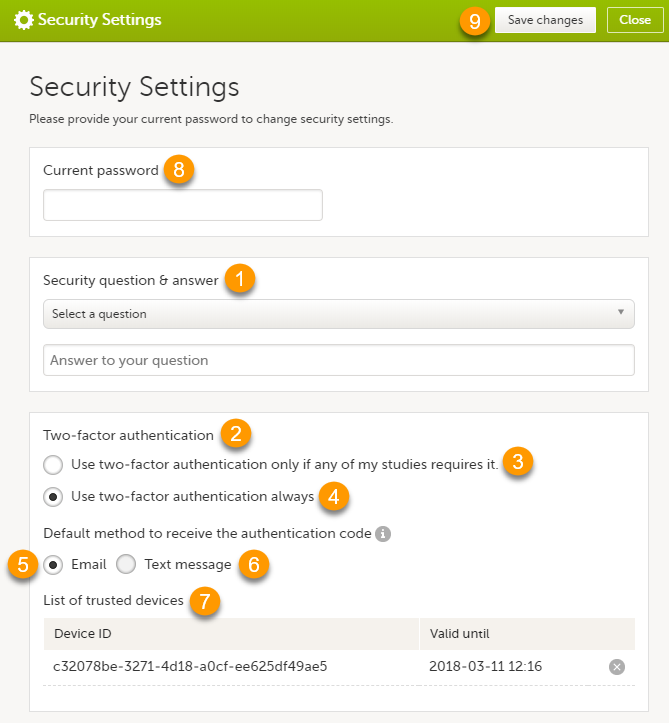Click orange callout marker number 8
669x723 pixels.
pyautogui.click(x=178, y=170)
